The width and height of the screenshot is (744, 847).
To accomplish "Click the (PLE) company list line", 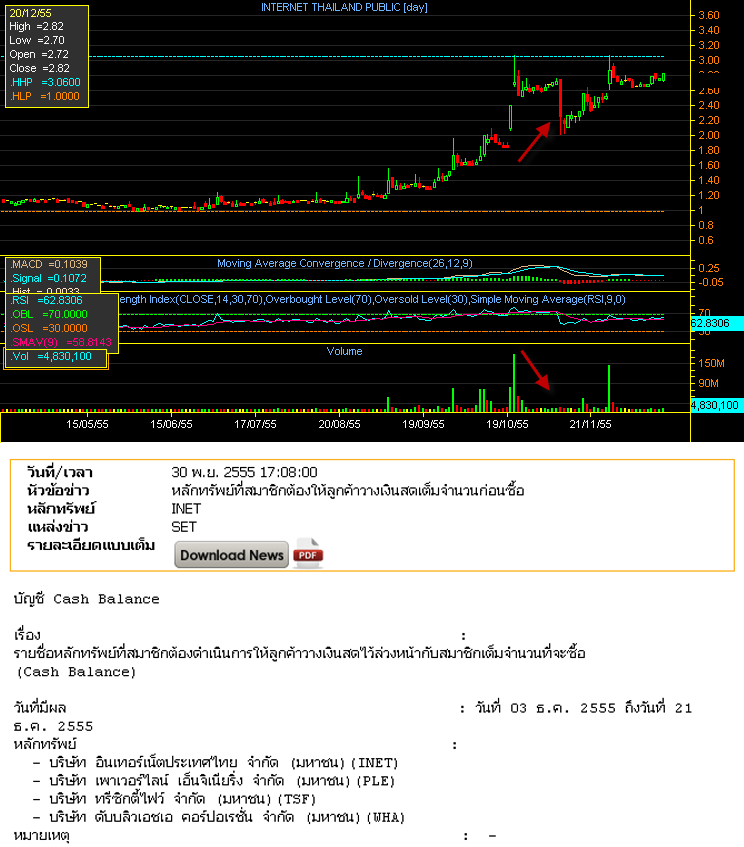I will (x=215, y=781).
